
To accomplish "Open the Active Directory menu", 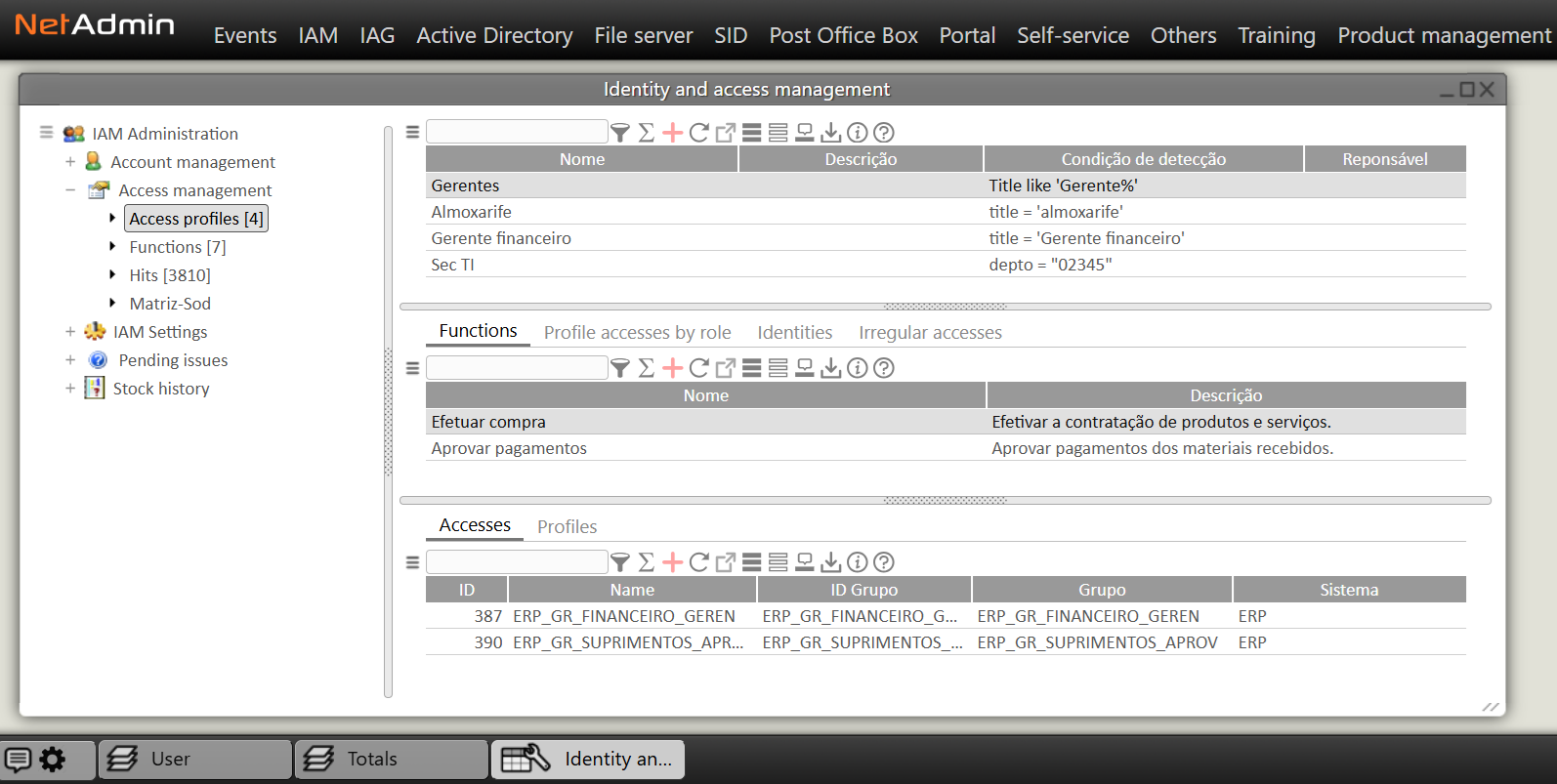I will click(x=494, y=36).
